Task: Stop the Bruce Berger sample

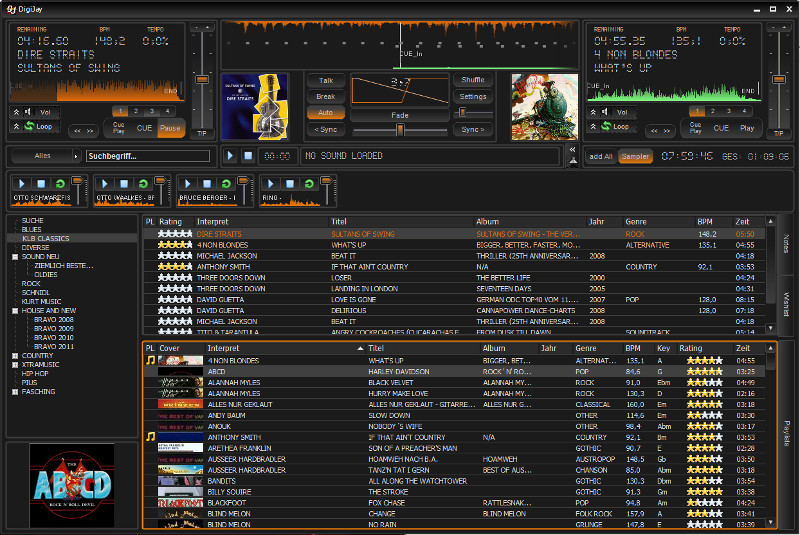Action: 207,184
